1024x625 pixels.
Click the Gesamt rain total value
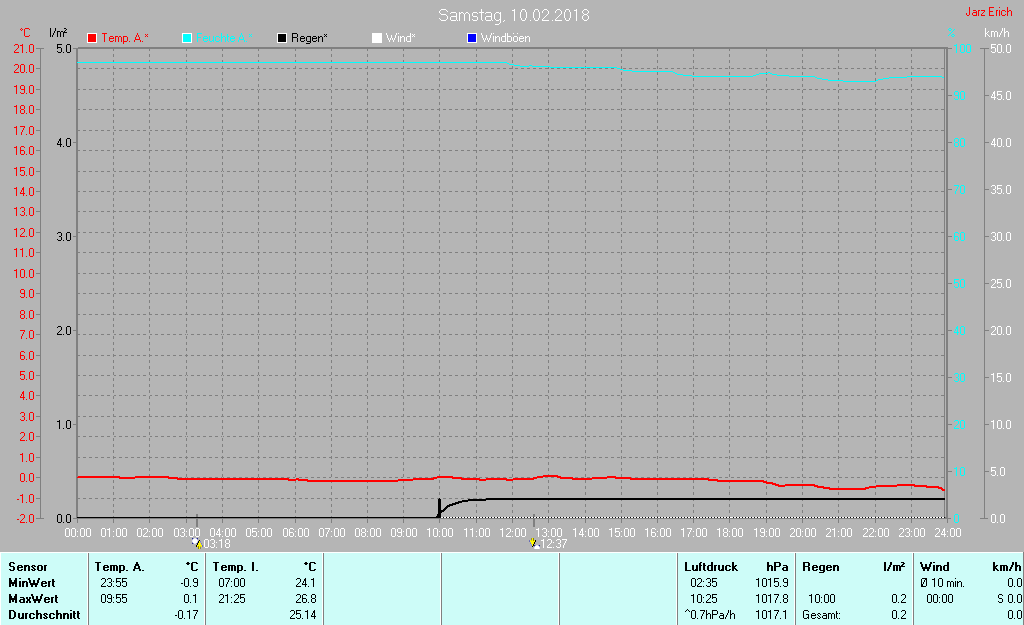pyautogui.click(x=899, y=615)
